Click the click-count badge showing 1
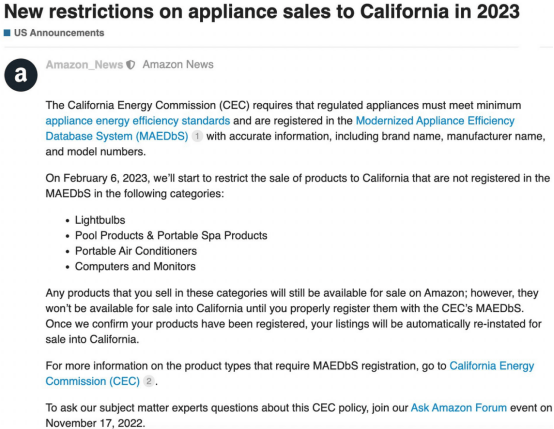This screenshot has width=554, height=429. [197, 136]
